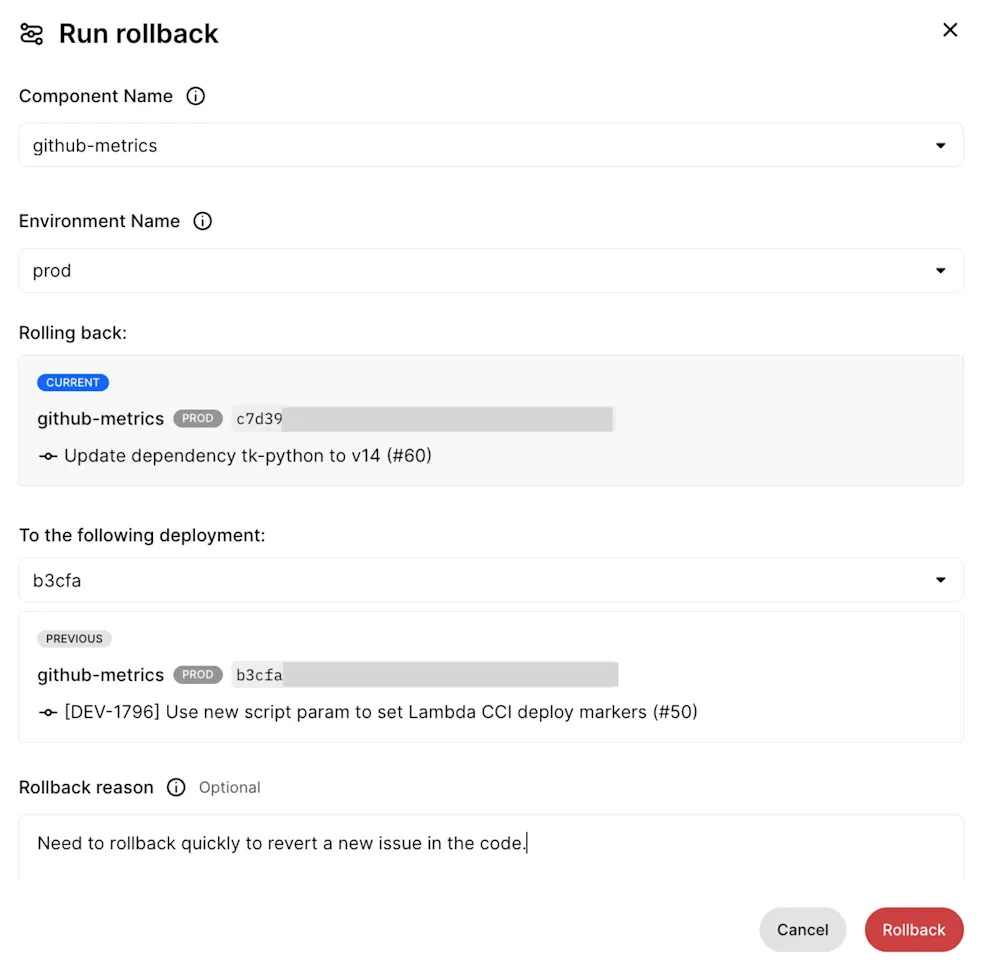Click the Optional label beside Rollback reason
The height and width of the screenshot is (980, 1003).
pyautogui.click(x=229, y=788)
